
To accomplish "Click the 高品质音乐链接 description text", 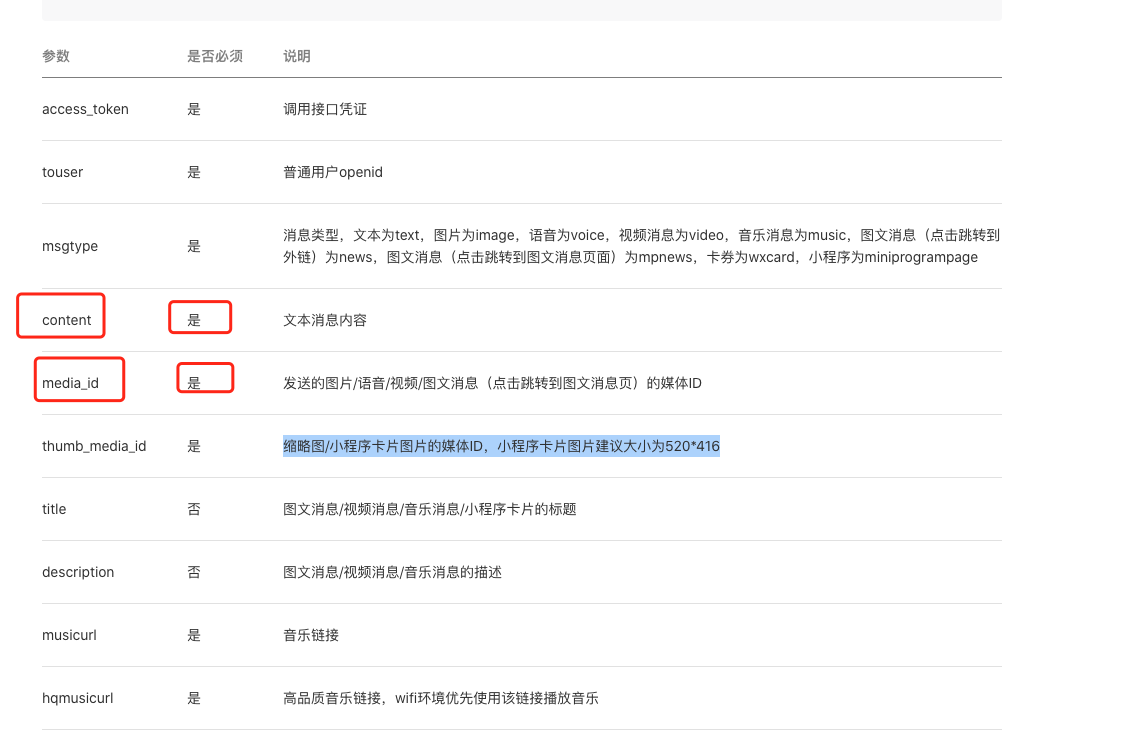I will [441, 699].
